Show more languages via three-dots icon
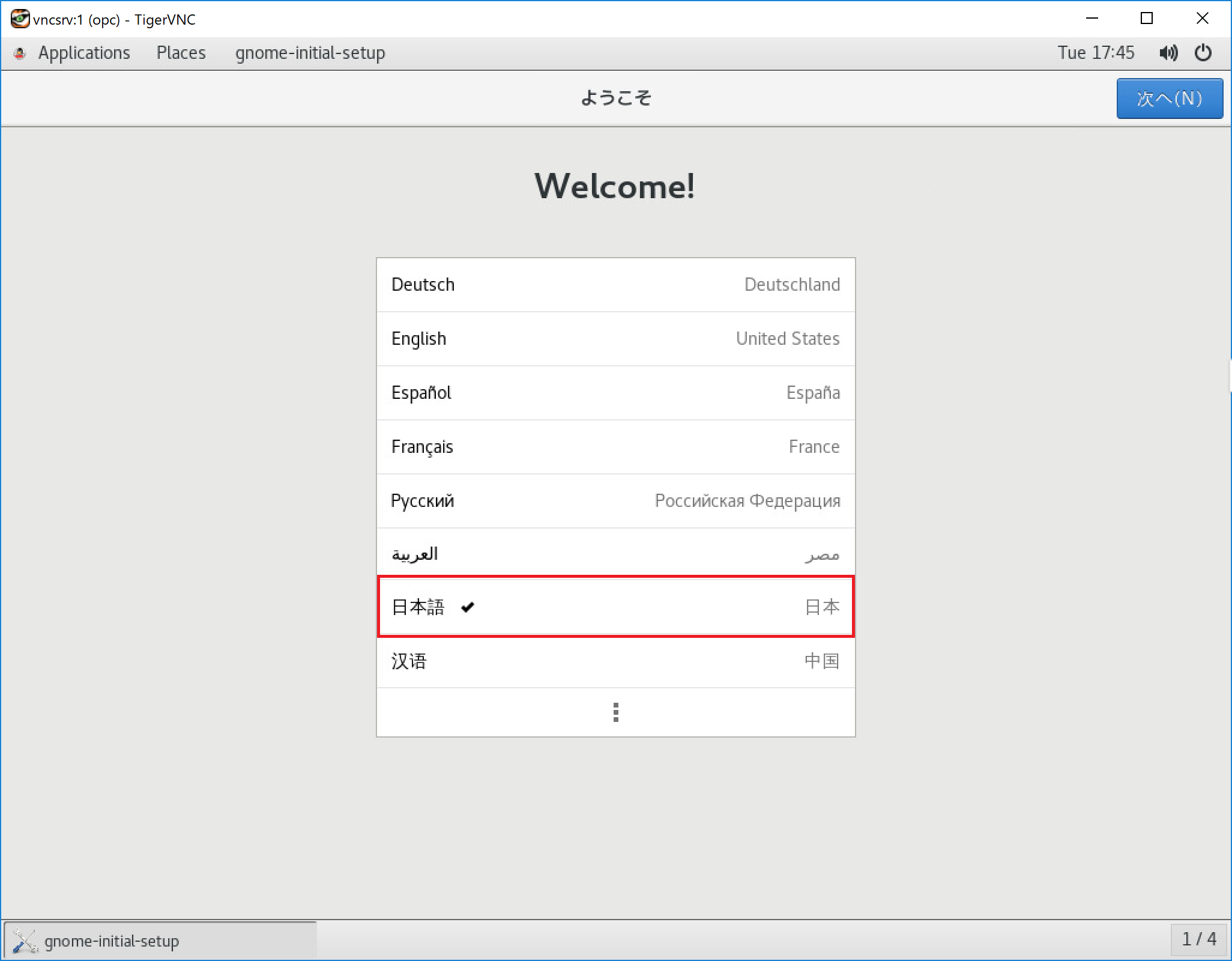The width and height of the screenshot is (1232, 961). coord(615,712)
